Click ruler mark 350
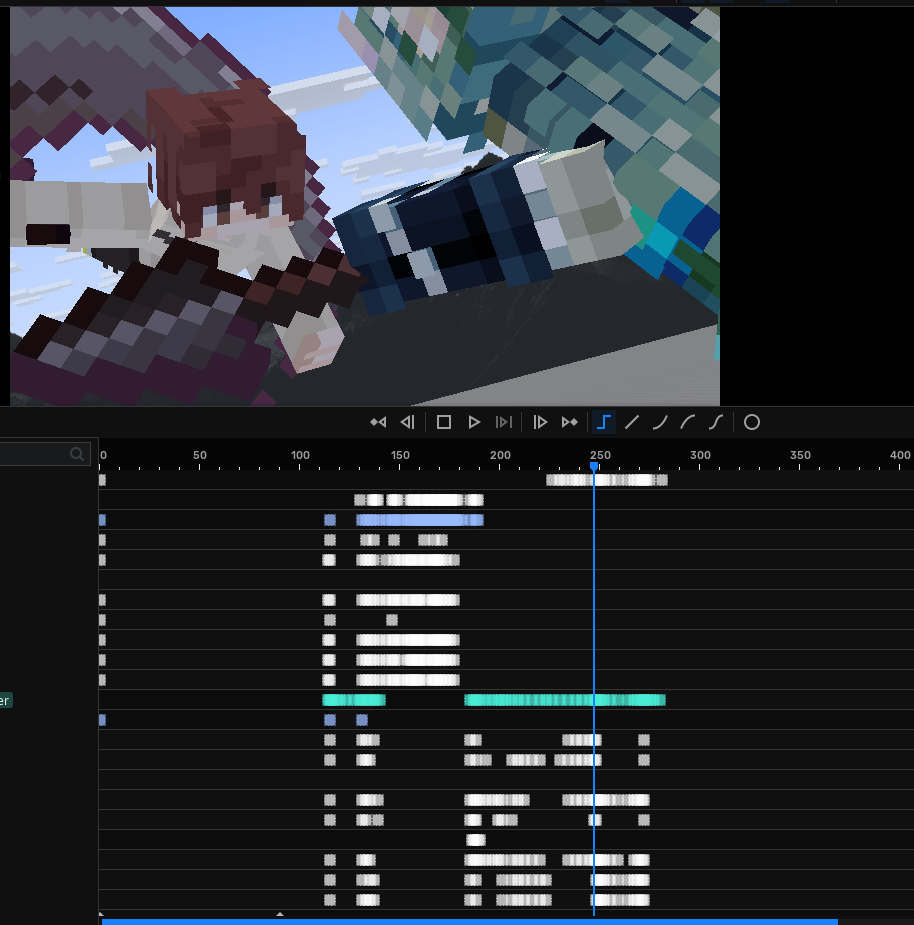This screenshot has width=914, height=925. tap(800, 455)
